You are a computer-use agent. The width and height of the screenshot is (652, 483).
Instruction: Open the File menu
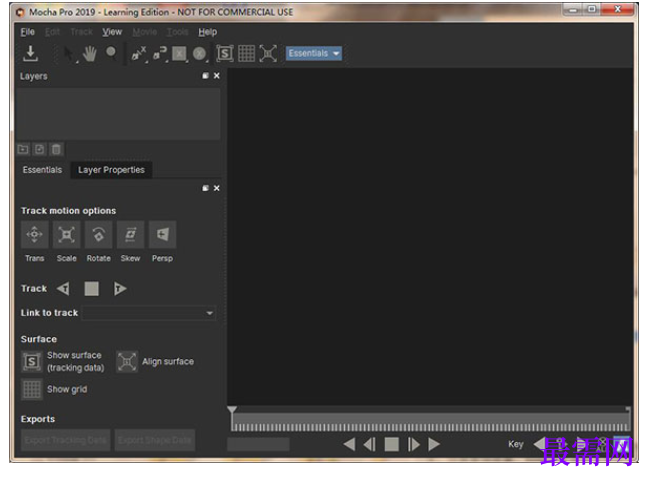(x=27, y=32)
